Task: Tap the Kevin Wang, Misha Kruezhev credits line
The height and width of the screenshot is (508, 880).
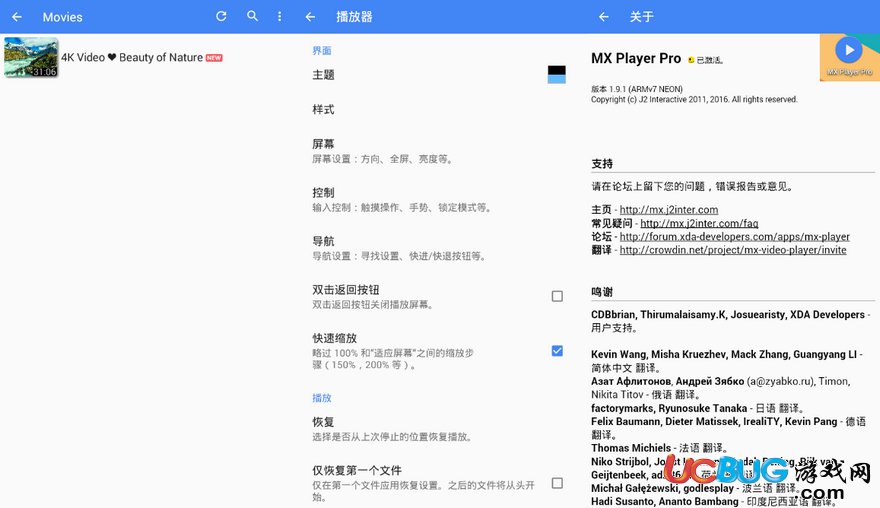Action: point(727,361)
